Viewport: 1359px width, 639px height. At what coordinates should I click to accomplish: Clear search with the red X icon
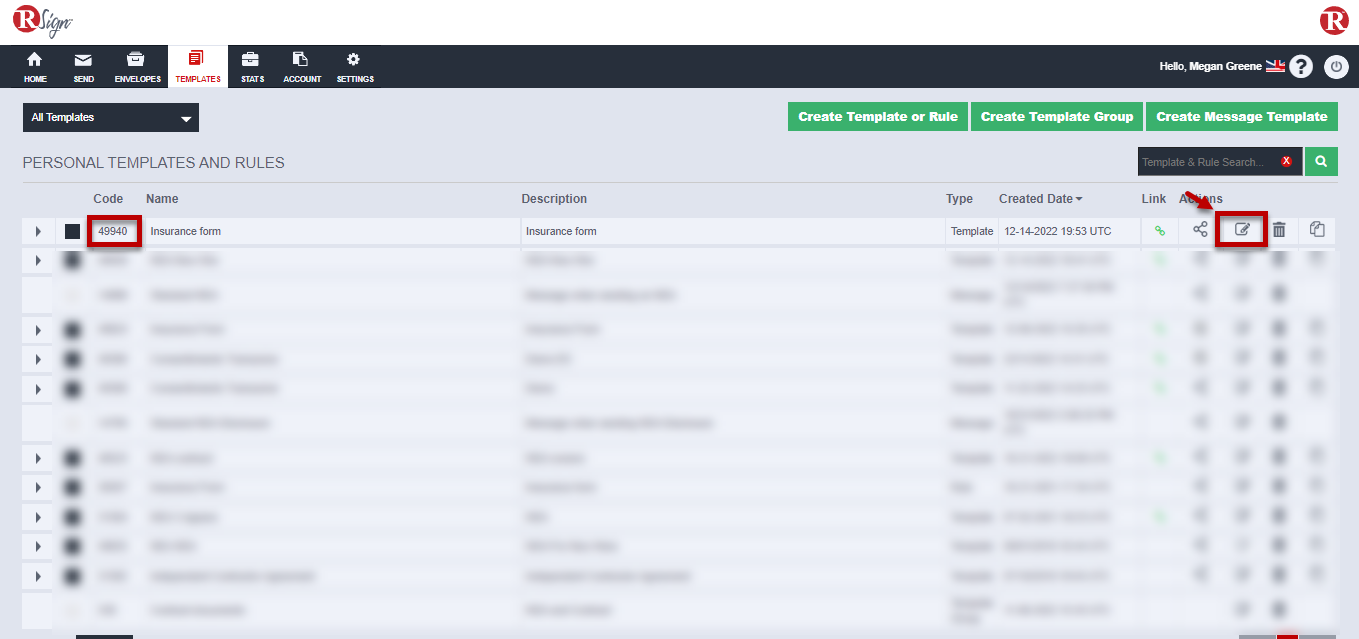(x=1286, y=161)
